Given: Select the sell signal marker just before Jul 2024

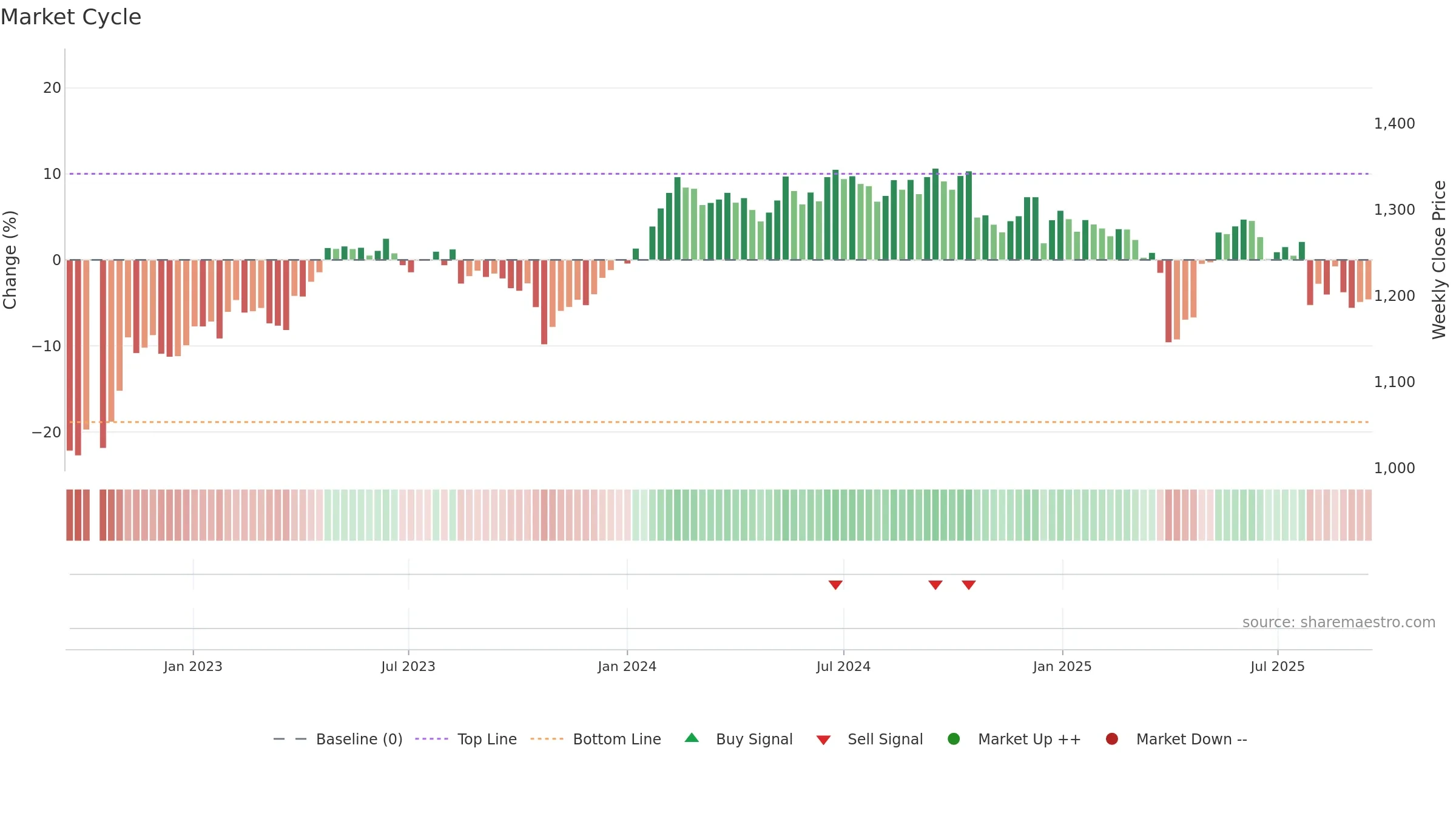Looking at the screenshot, I should 835,585.
